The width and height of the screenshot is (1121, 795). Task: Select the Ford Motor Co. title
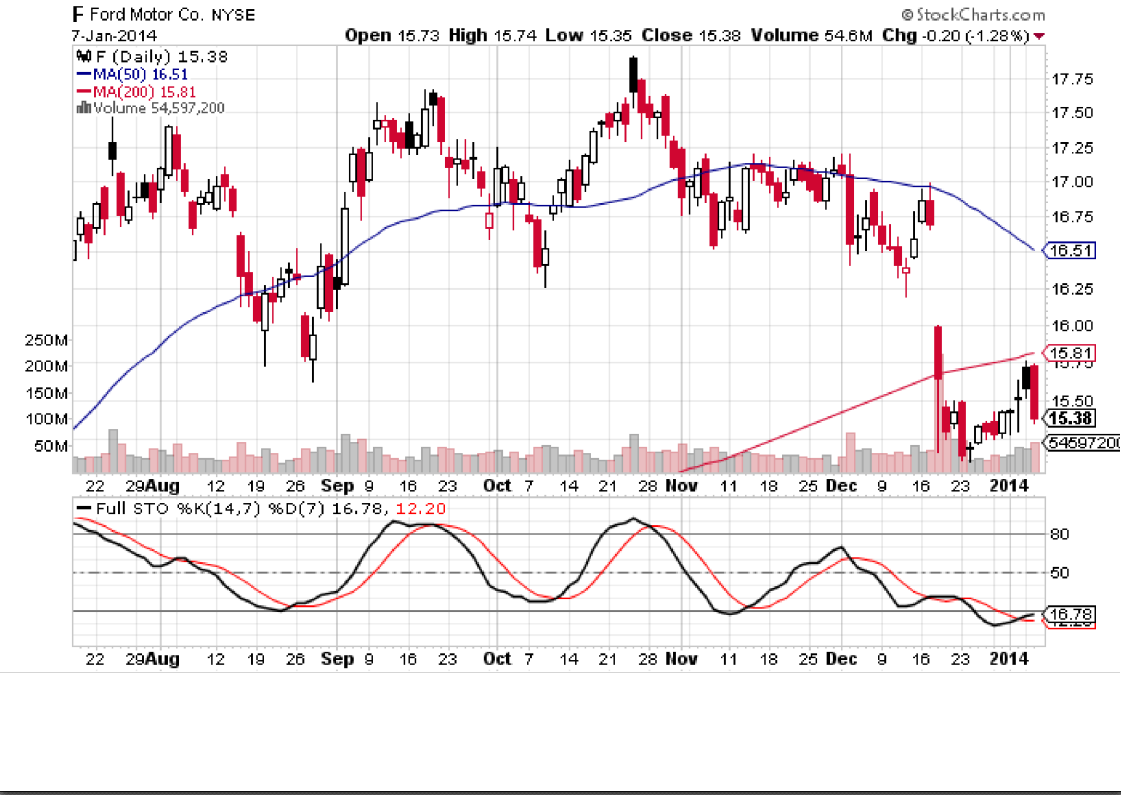point(147,14)
